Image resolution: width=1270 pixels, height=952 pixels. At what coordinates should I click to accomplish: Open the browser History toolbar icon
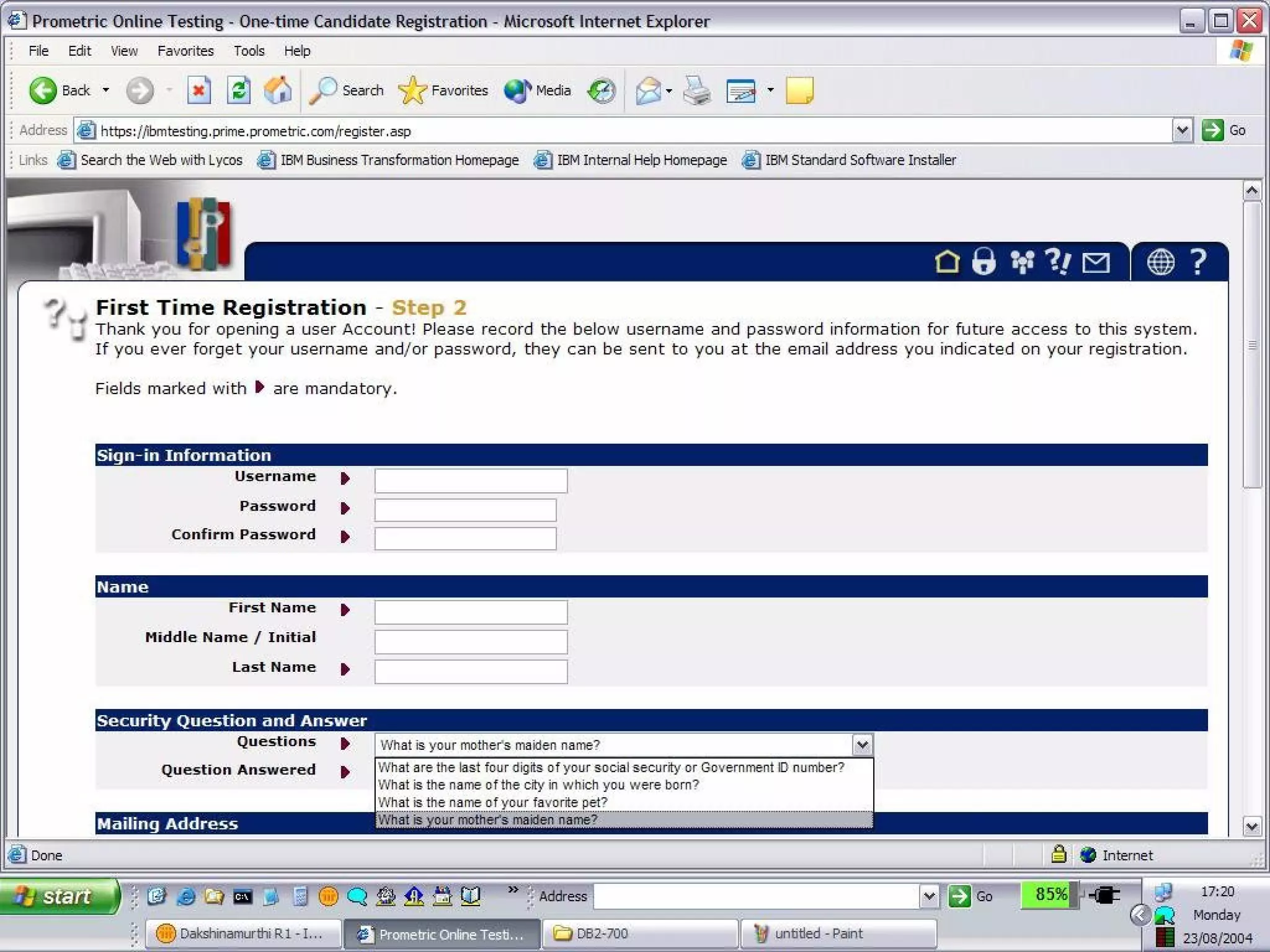tap(601, 91)
